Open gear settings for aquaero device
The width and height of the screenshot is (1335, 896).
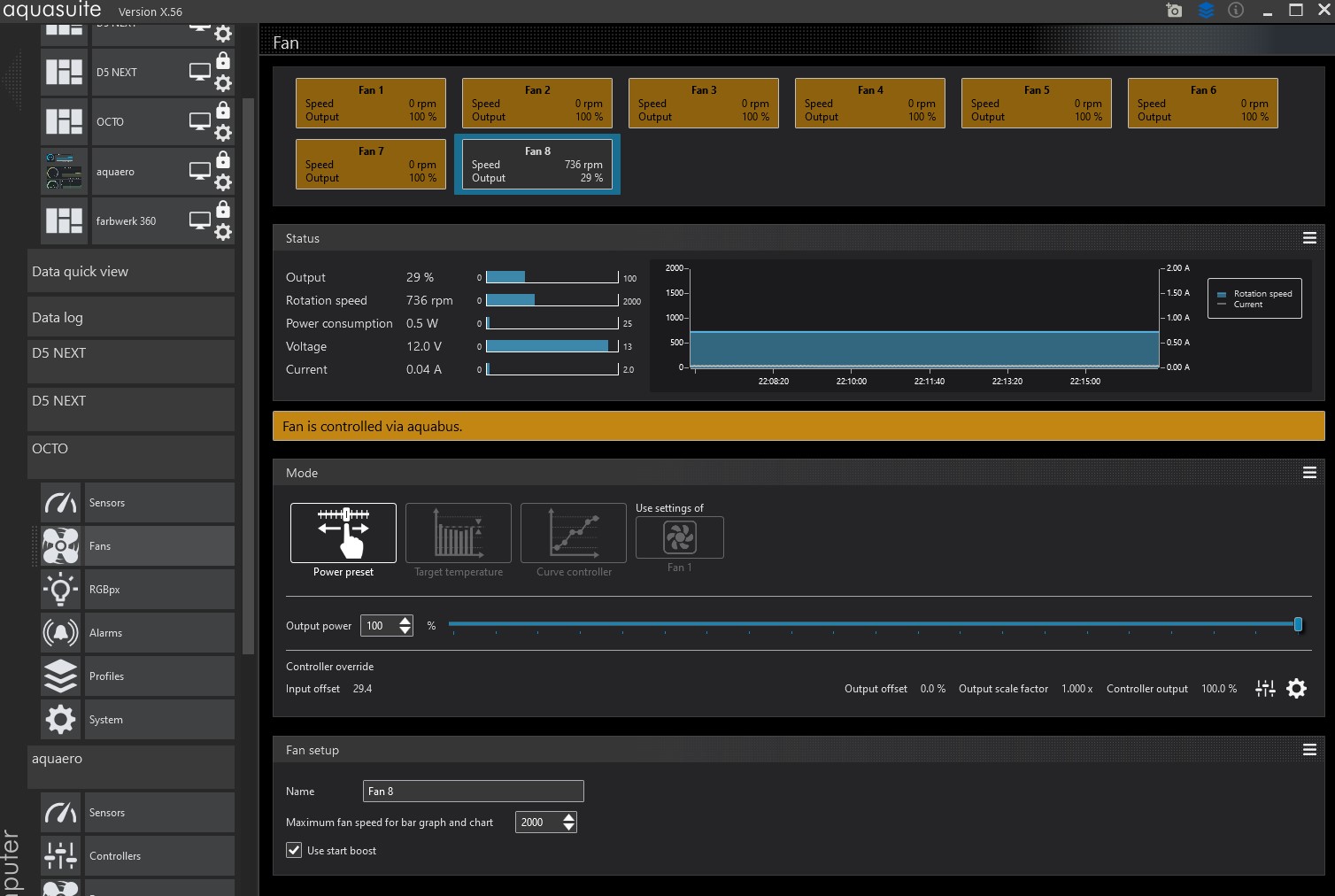223,182
